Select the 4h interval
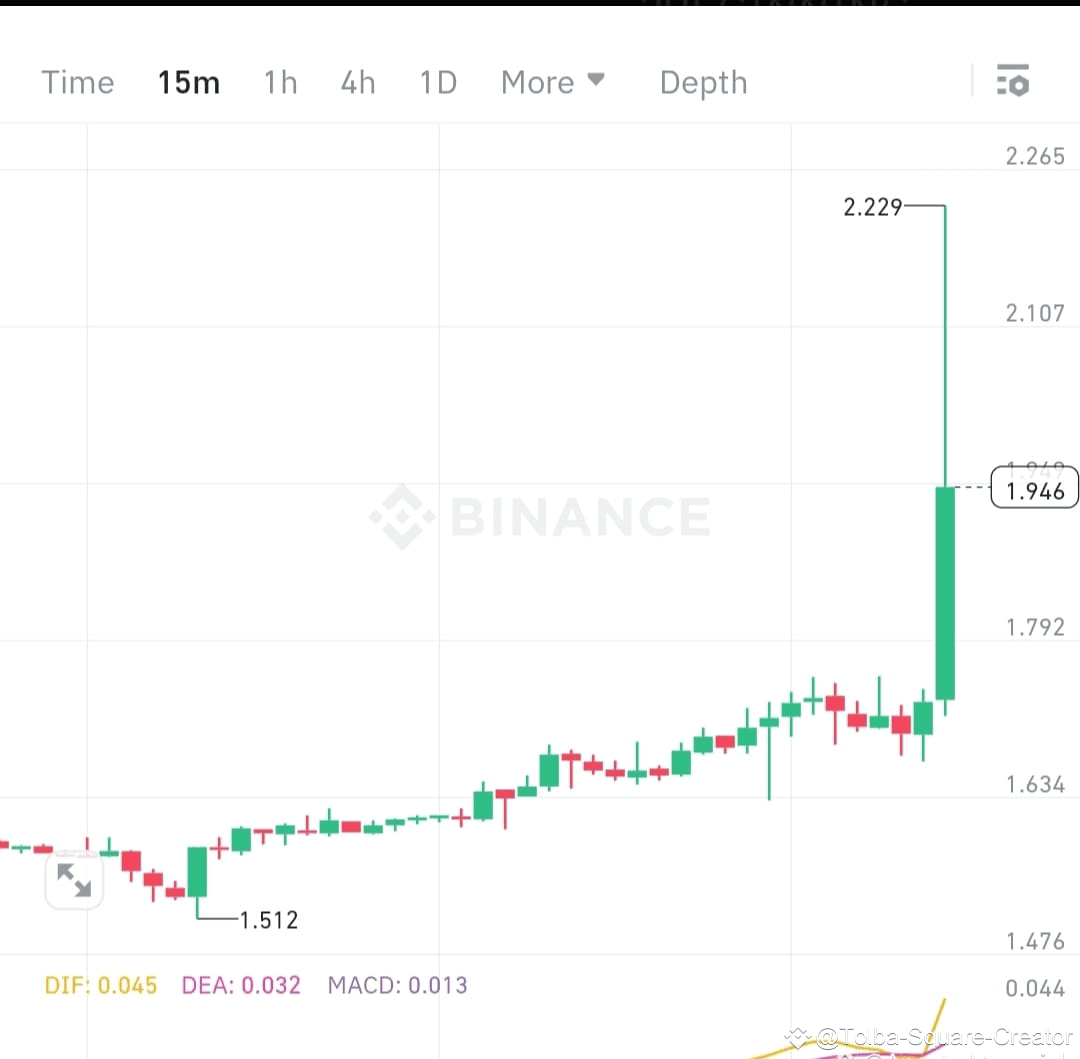 coord(358,82)
